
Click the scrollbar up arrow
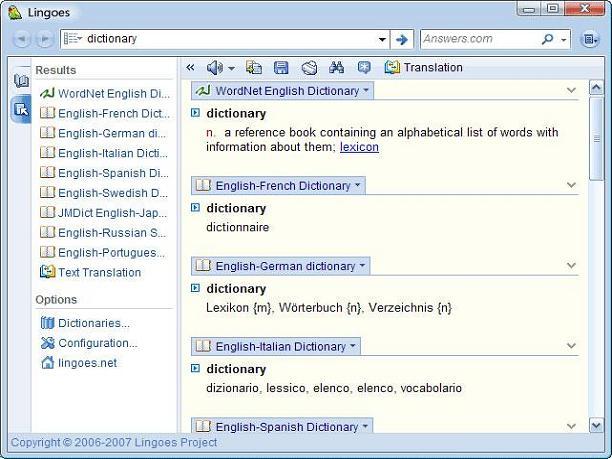(x=596, y=88)
